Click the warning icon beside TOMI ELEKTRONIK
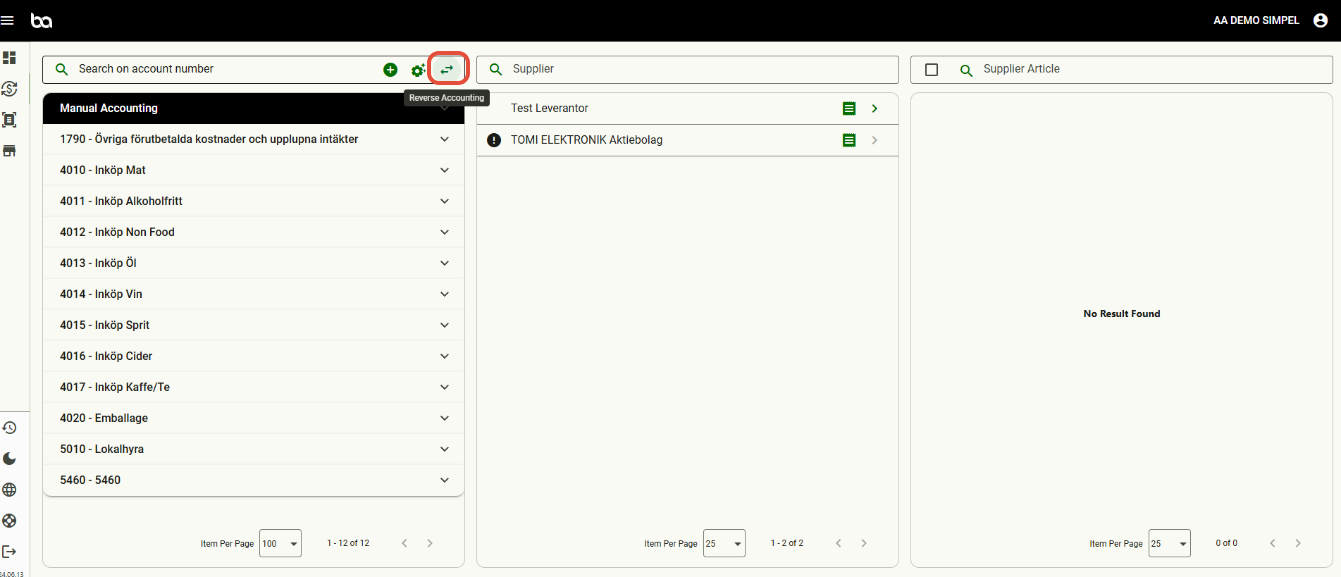Screen dimensions: 1341x577 click(x=494, y=141)
